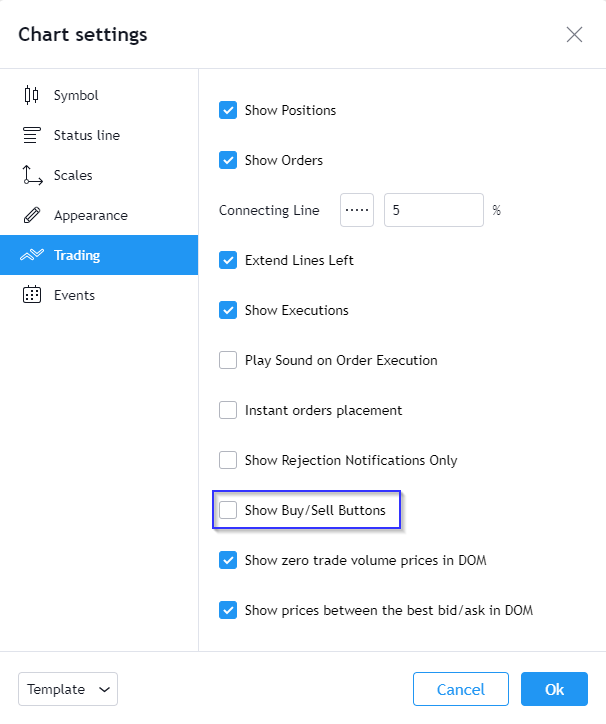
Task: Click the Cancel button
Action: (x=461, y=689)
